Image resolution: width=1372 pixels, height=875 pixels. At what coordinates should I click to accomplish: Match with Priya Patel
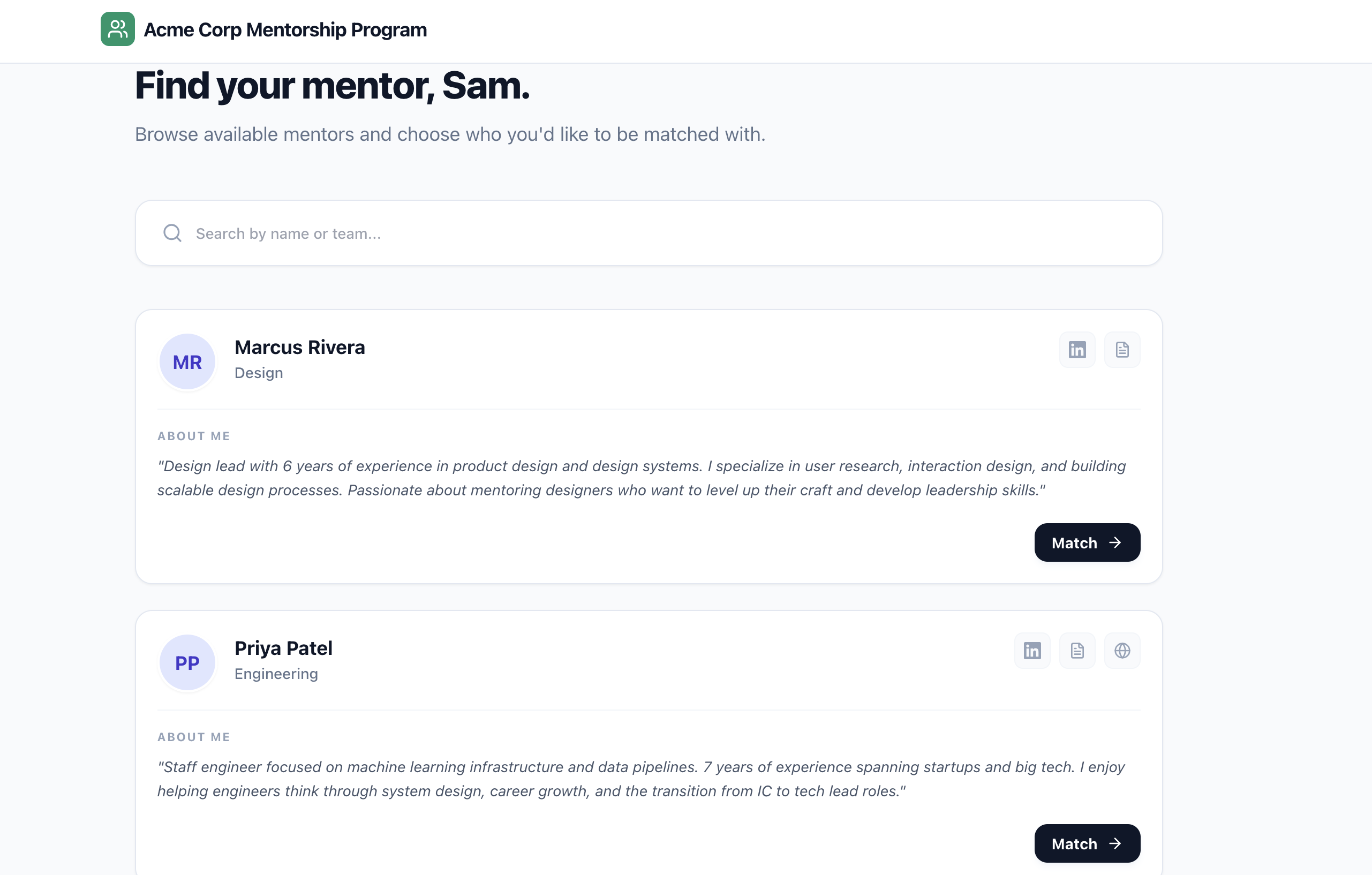(1087, 843)
